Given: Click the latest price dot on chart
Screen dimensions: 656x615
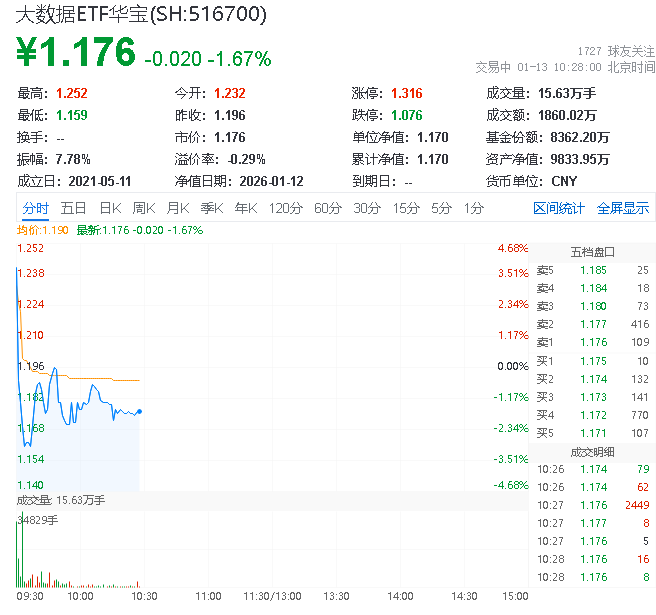Looking at the screenshot, I should (x=140, y=412).
